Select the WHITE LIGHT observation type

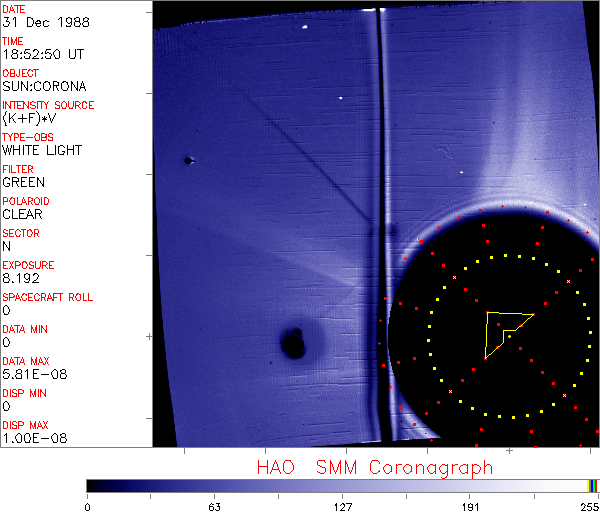(42, 151)
